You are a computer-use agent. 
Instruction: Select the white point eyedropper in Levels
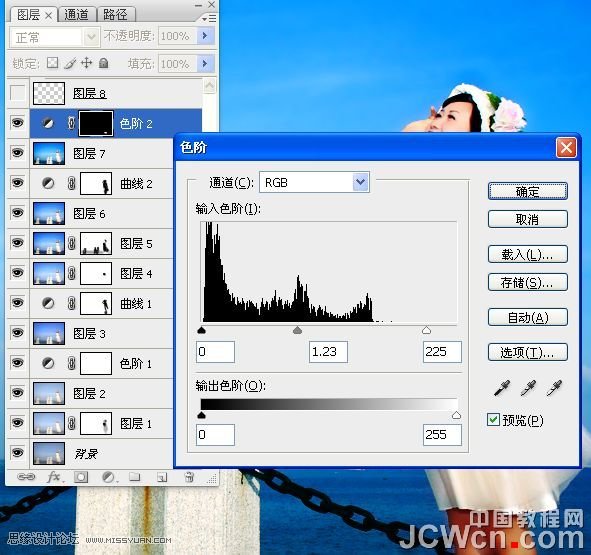554,388
